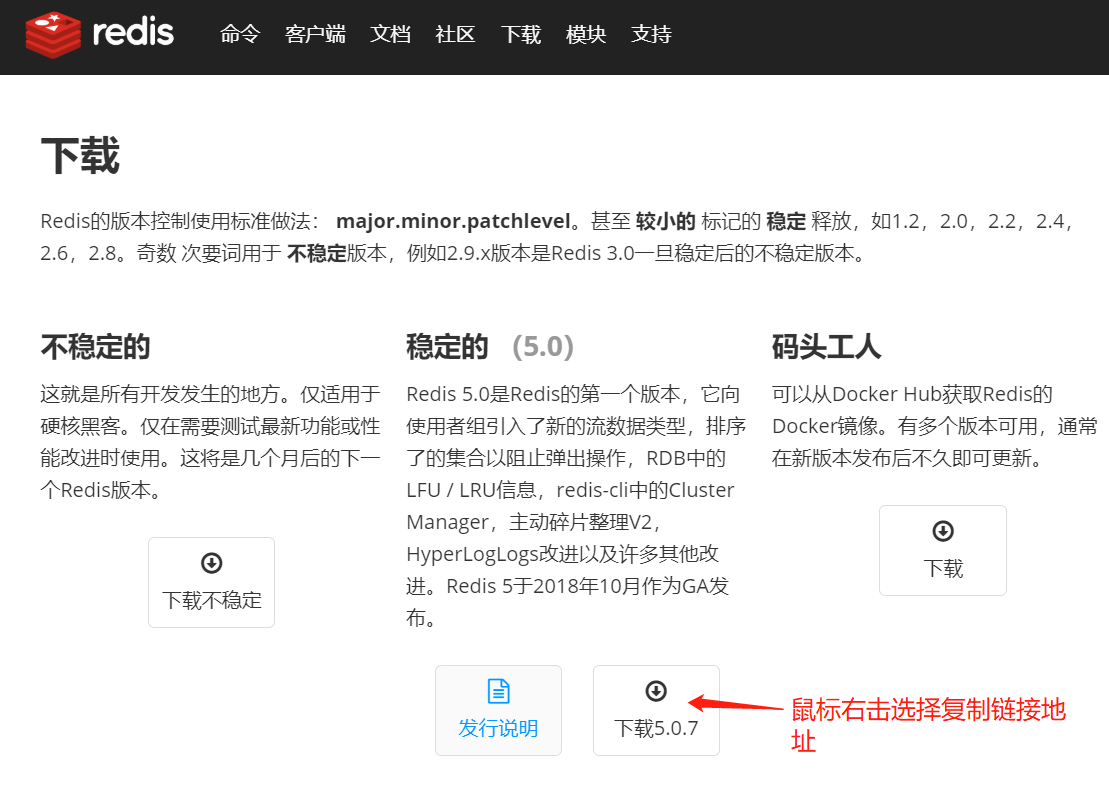1109x803 pixels.
Task: Open the 发行说明 release notes link
Action: [x=498, y=710]
